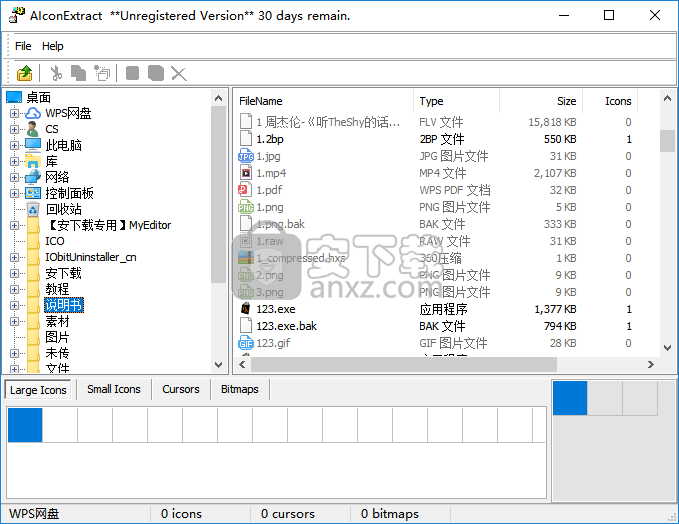Click the select all toolbar icon
679x524 pixels.
pyautogui.click(x=102, y=73)
